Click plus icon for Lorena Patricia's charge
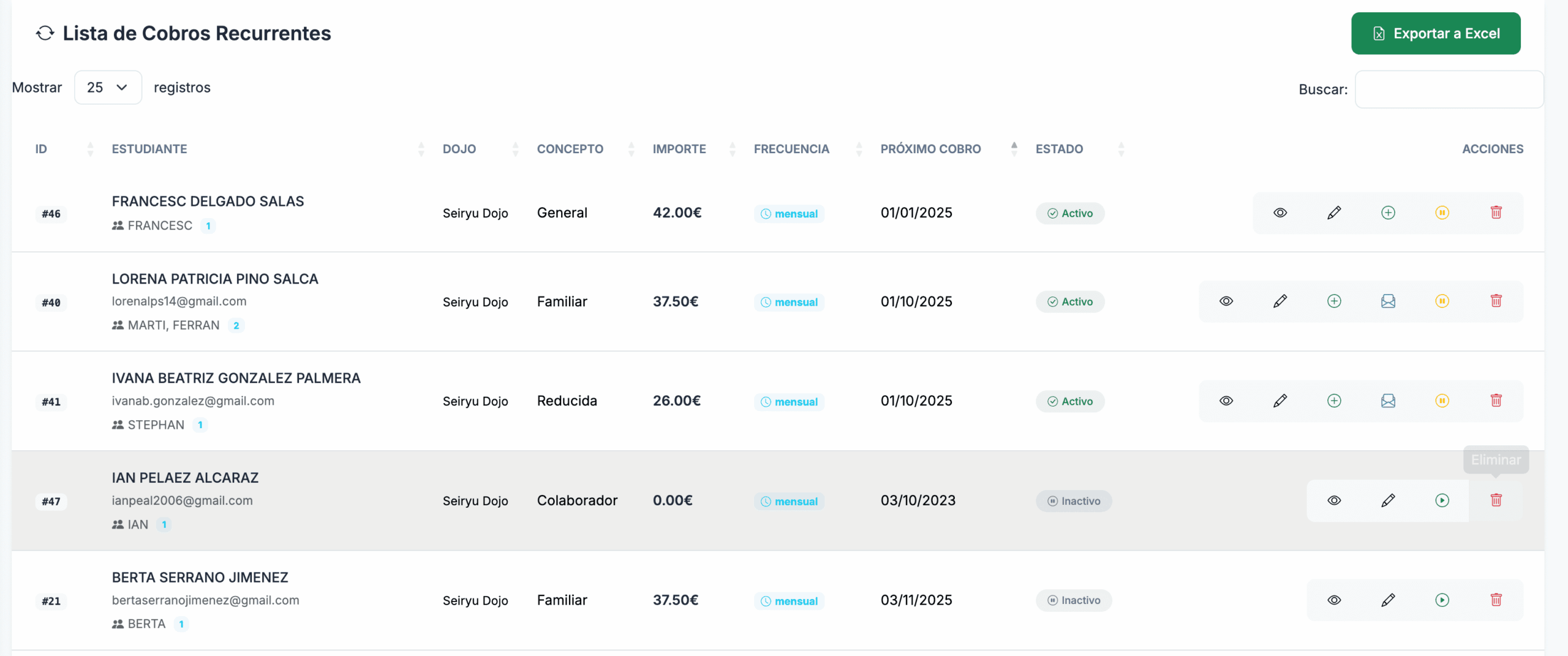This screenshot has height=656, width=1568. 1334,301
